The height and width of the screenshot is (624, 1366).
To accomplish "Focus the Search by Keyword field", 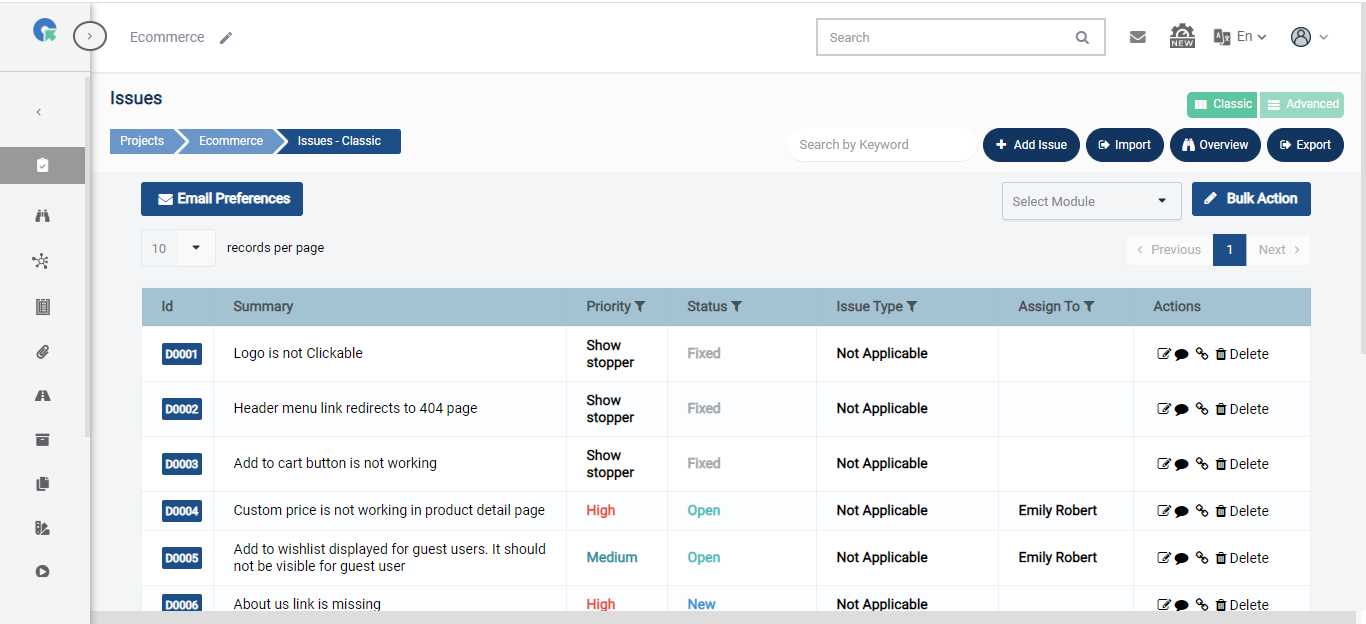I will [881, 145].
